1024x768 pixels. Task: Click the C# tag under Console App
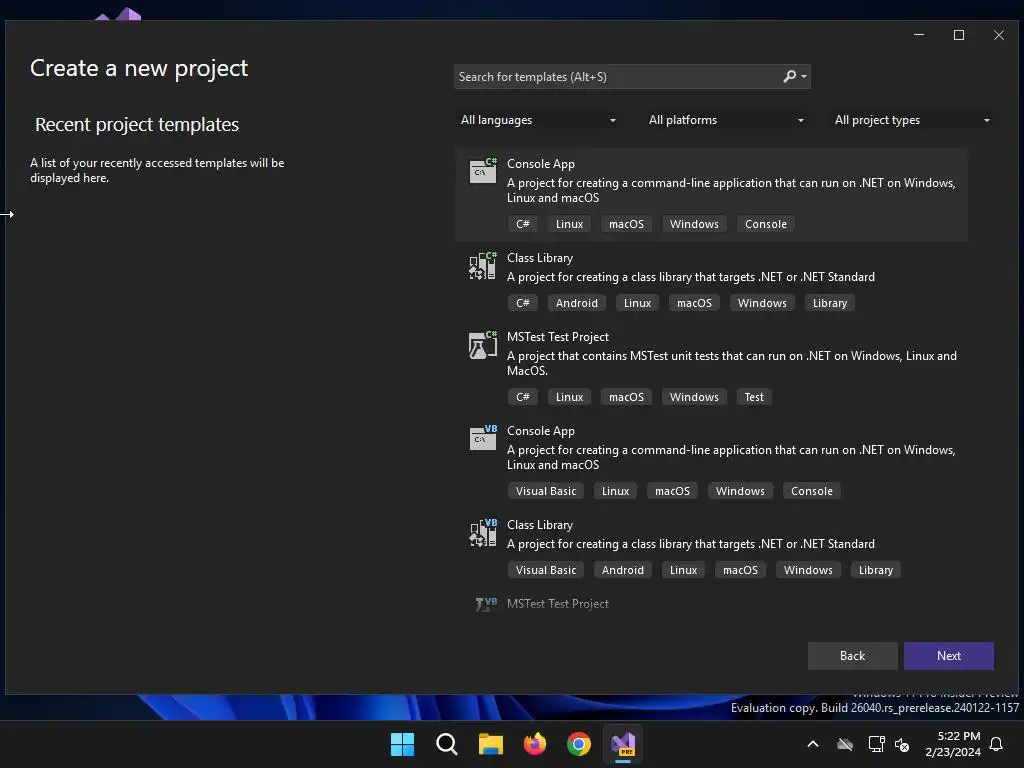522,224
